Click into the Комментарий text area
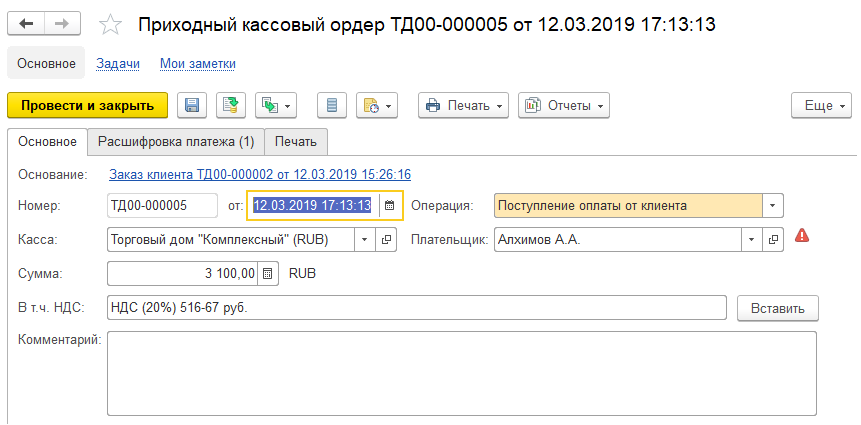 point(462,372)
